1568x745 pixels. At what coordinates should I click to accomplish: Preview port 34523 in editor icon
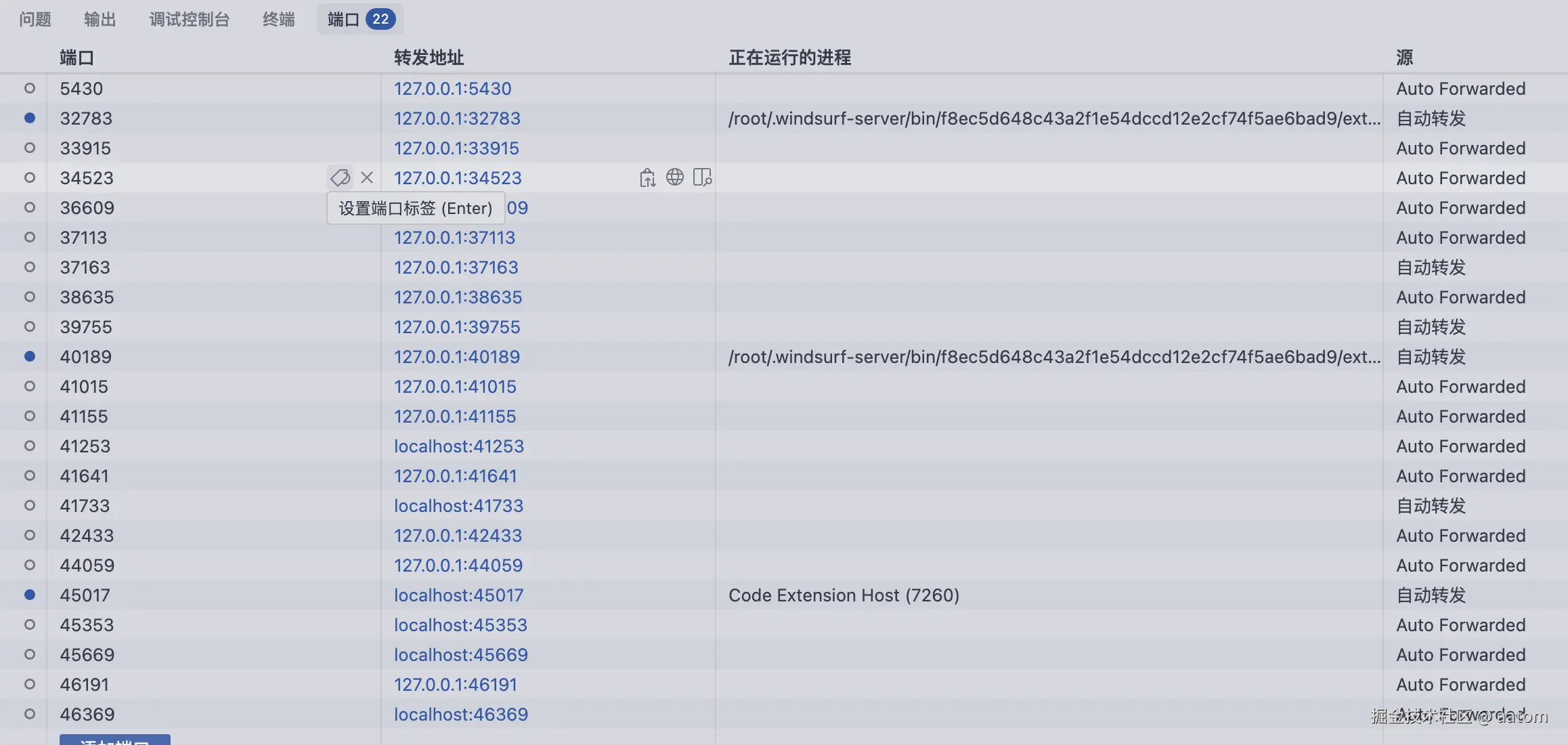coord(702,177)
